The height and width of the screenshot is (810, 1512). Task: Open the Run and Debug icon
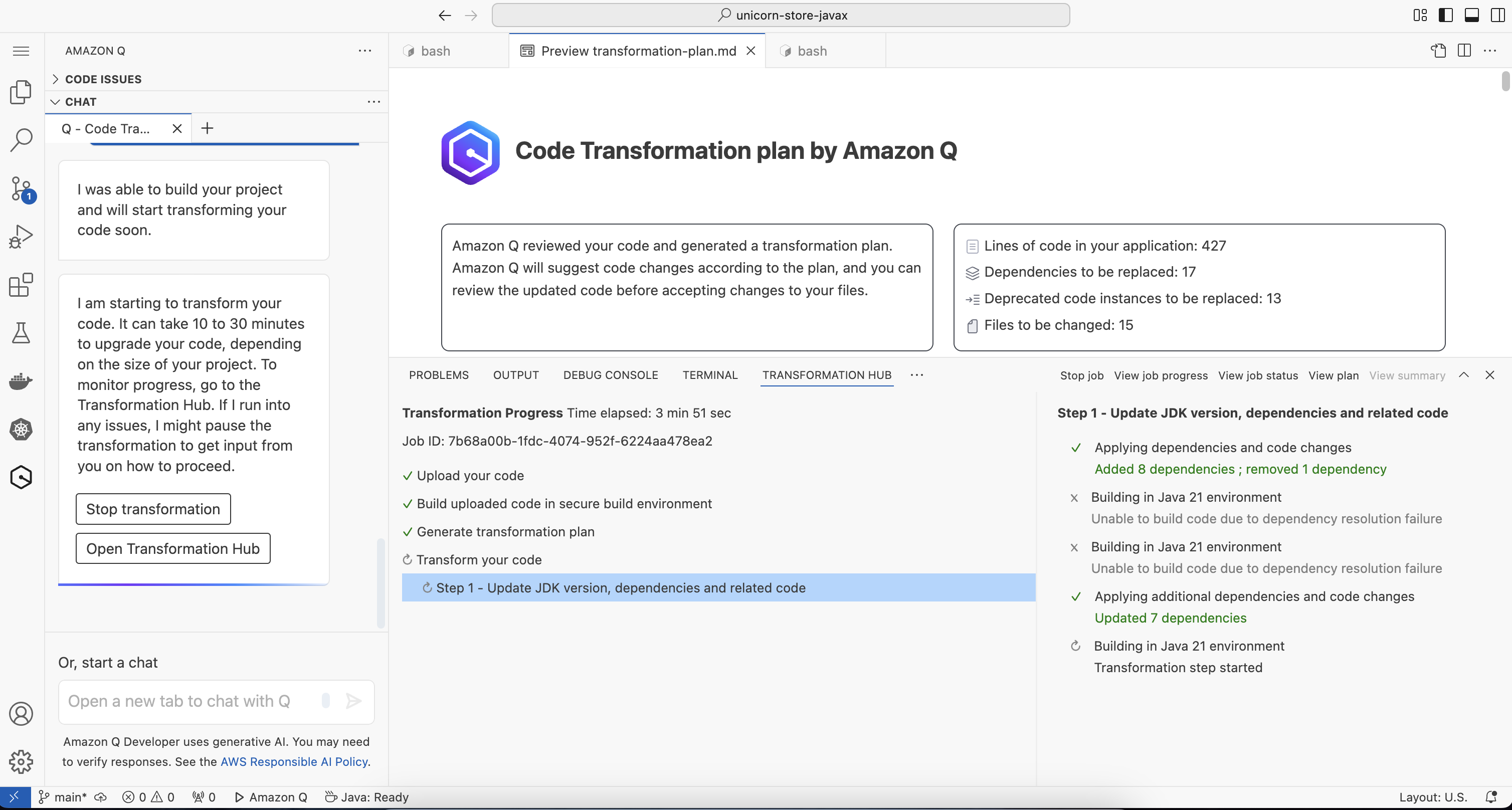[x=21, y=237]
